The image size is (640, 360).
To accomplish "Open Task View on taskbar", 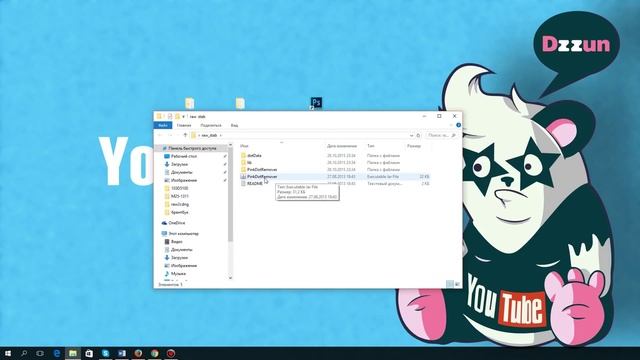I will [x=40, y=353].
